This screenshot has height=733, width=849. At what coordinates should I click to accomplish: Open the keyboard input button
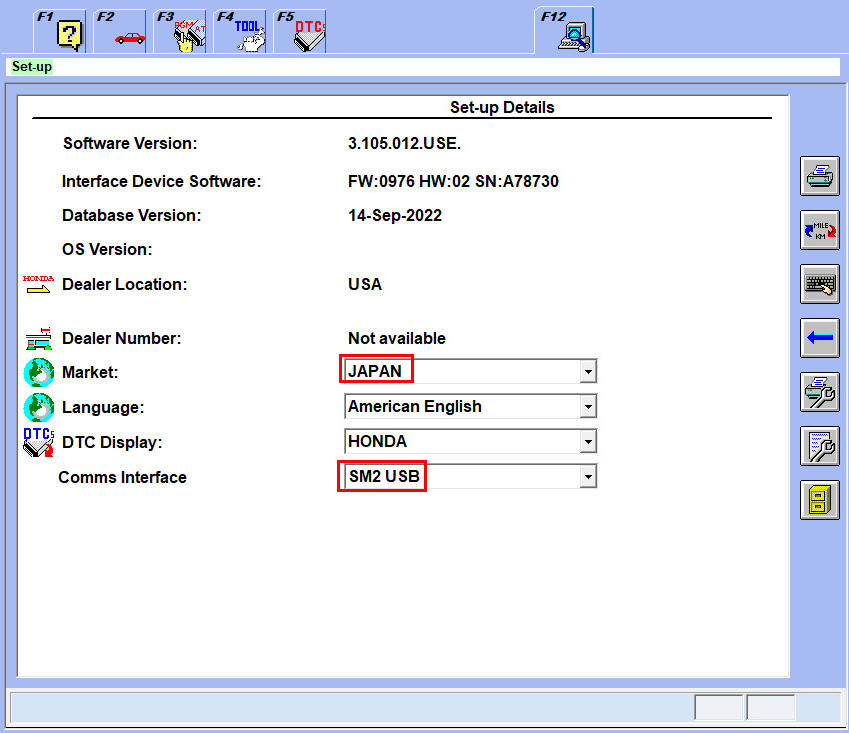820,284
